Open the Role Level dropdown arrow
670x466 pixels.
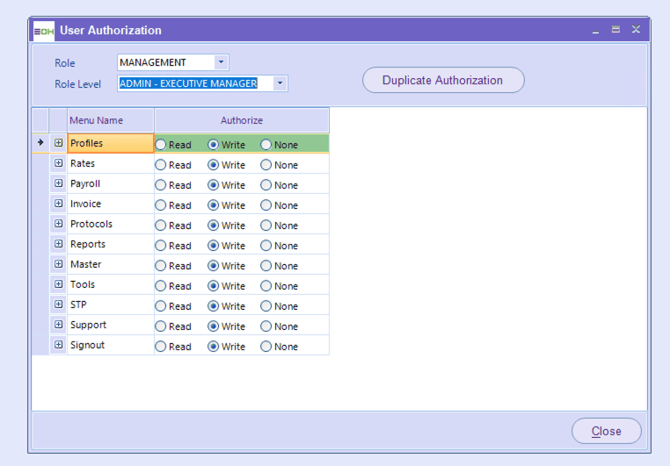click(x=280, y=83)
